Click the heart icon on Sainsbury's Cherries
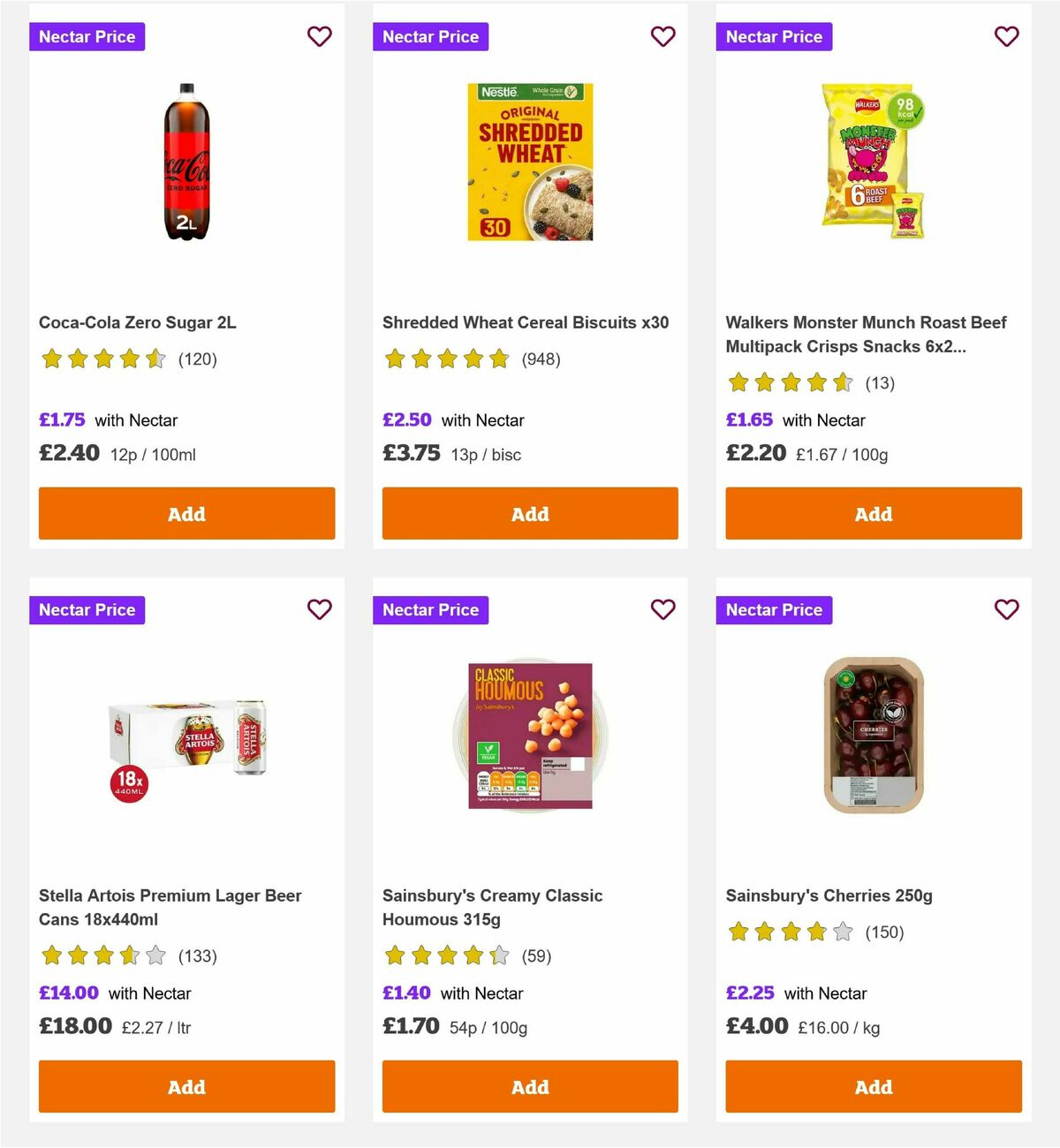The width and height of the screenshot is (1060, 1148). point(1006,609)
